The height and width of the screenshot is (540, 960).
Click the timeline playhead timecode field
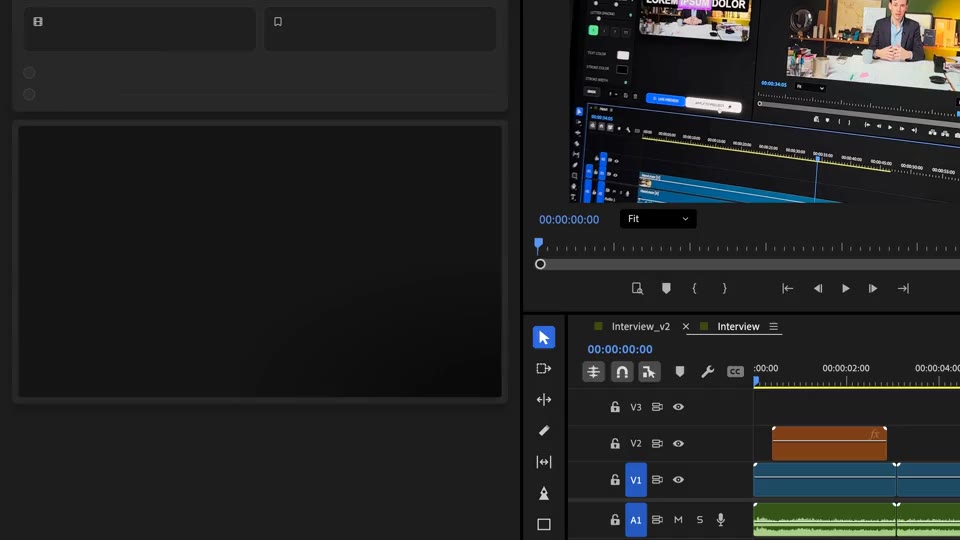coord(620,349)
